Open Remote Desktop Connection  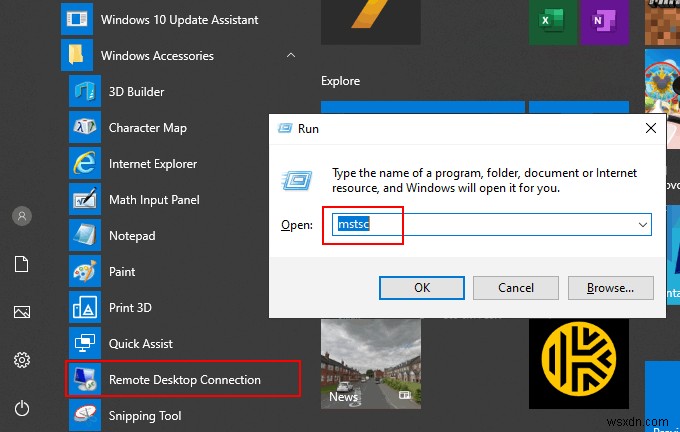184,380
